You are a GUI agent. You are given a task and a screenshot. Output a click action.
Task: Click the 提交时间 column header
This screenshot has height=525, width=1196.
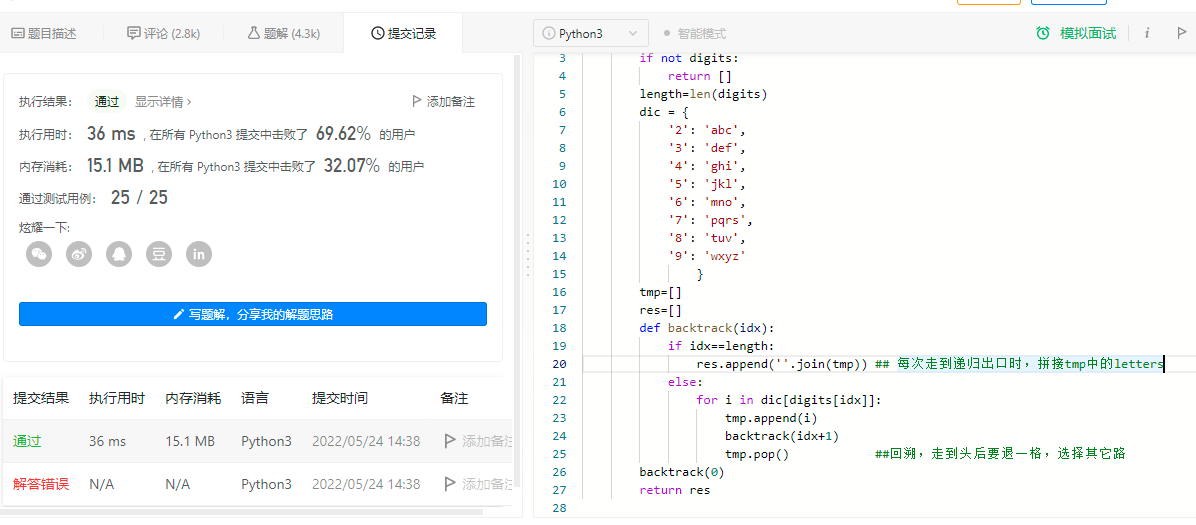point(340,398)
